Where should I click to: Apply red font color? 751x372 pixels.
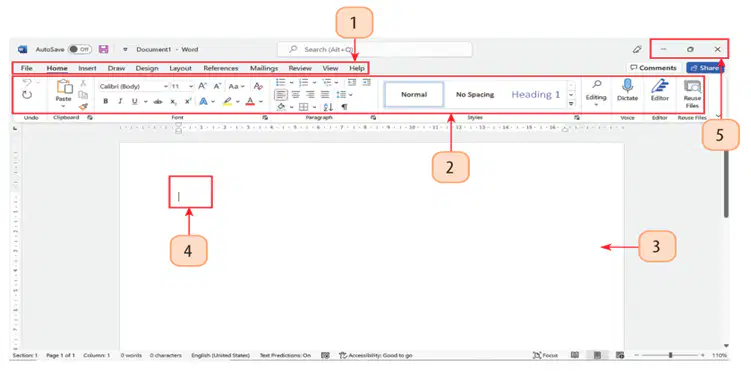(x=250, y=101)
